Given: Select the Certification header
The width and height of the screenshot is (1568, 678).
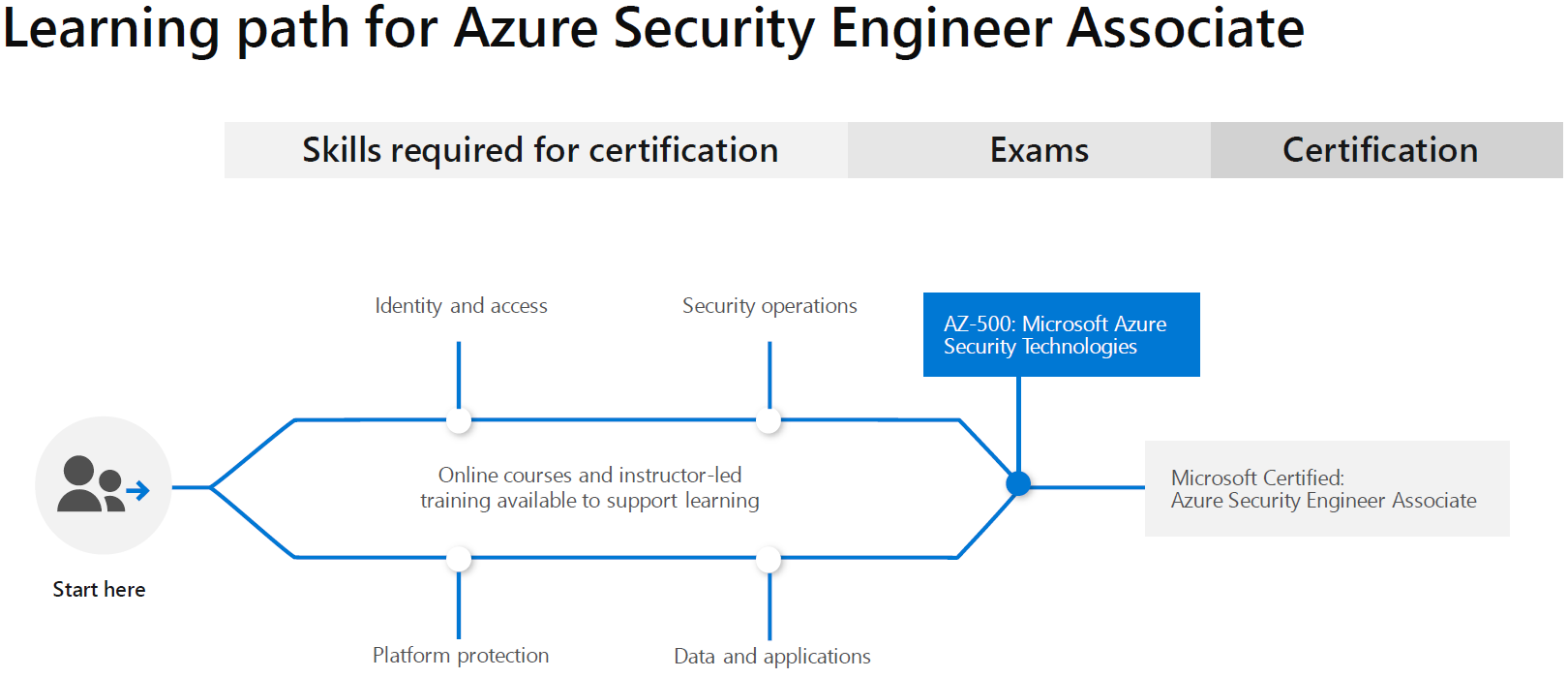Looking at the screenshot, I should click(1379, 150).
